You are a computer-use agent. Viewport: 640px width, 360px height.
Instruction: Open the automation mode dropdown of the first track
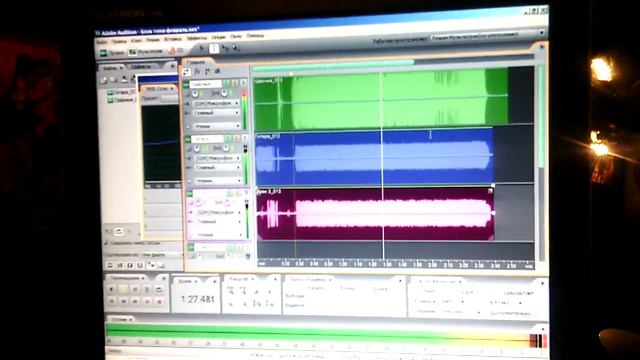tap(217, 126)
